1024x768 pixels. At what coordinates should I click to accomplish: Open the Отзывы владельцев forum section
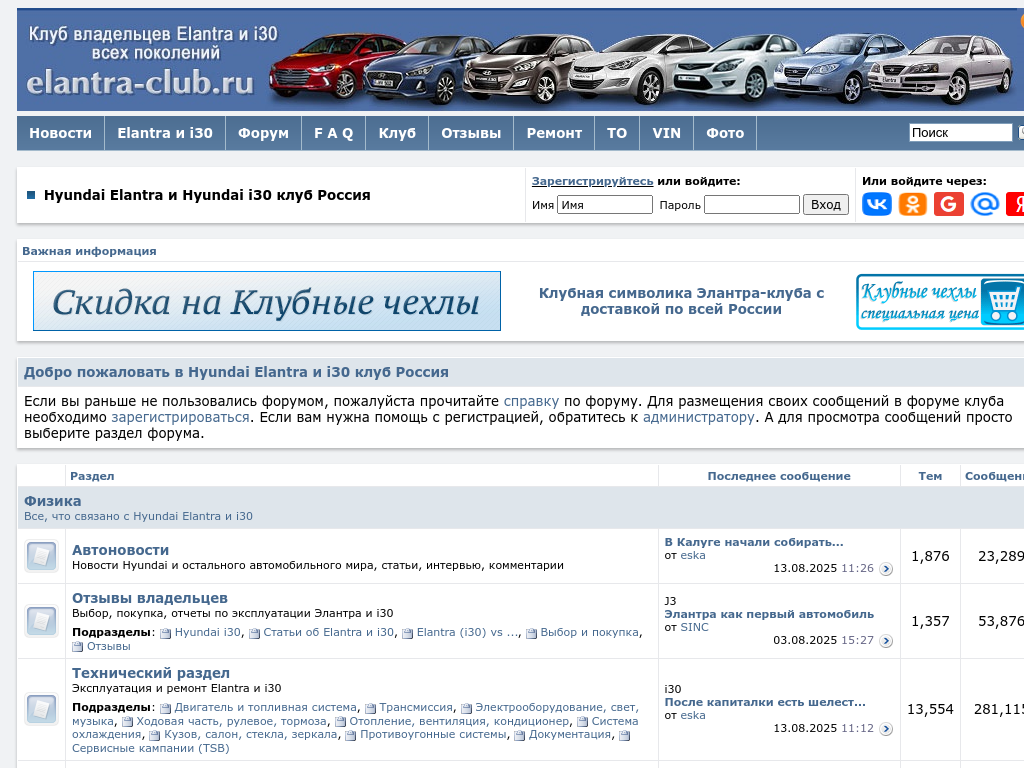pos(150,598)
